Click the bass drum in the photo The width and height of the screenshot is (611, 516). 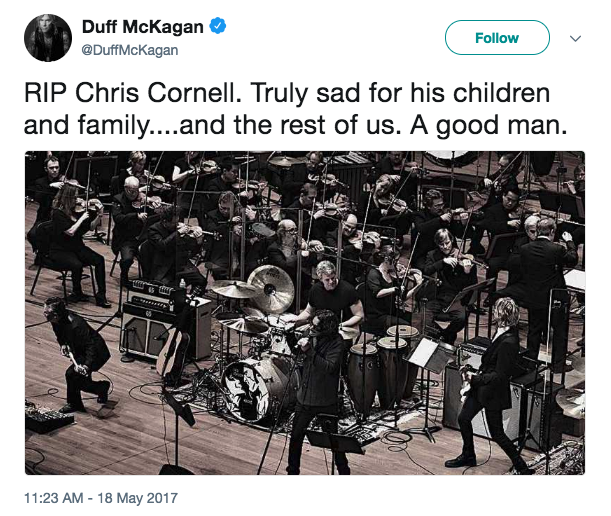coord(246,385)
